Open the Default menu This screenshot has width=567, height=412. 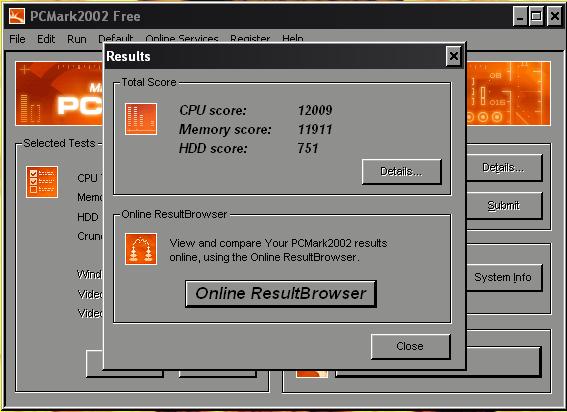coord(116,38)
